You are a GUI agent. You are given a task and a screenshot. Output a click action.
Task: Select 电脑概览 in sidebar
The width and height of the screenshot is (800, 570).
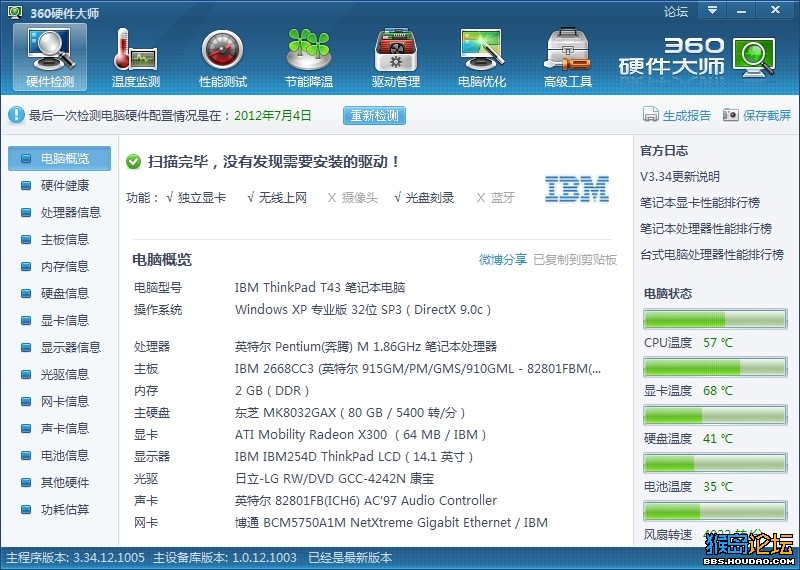[x=59, y=159]
